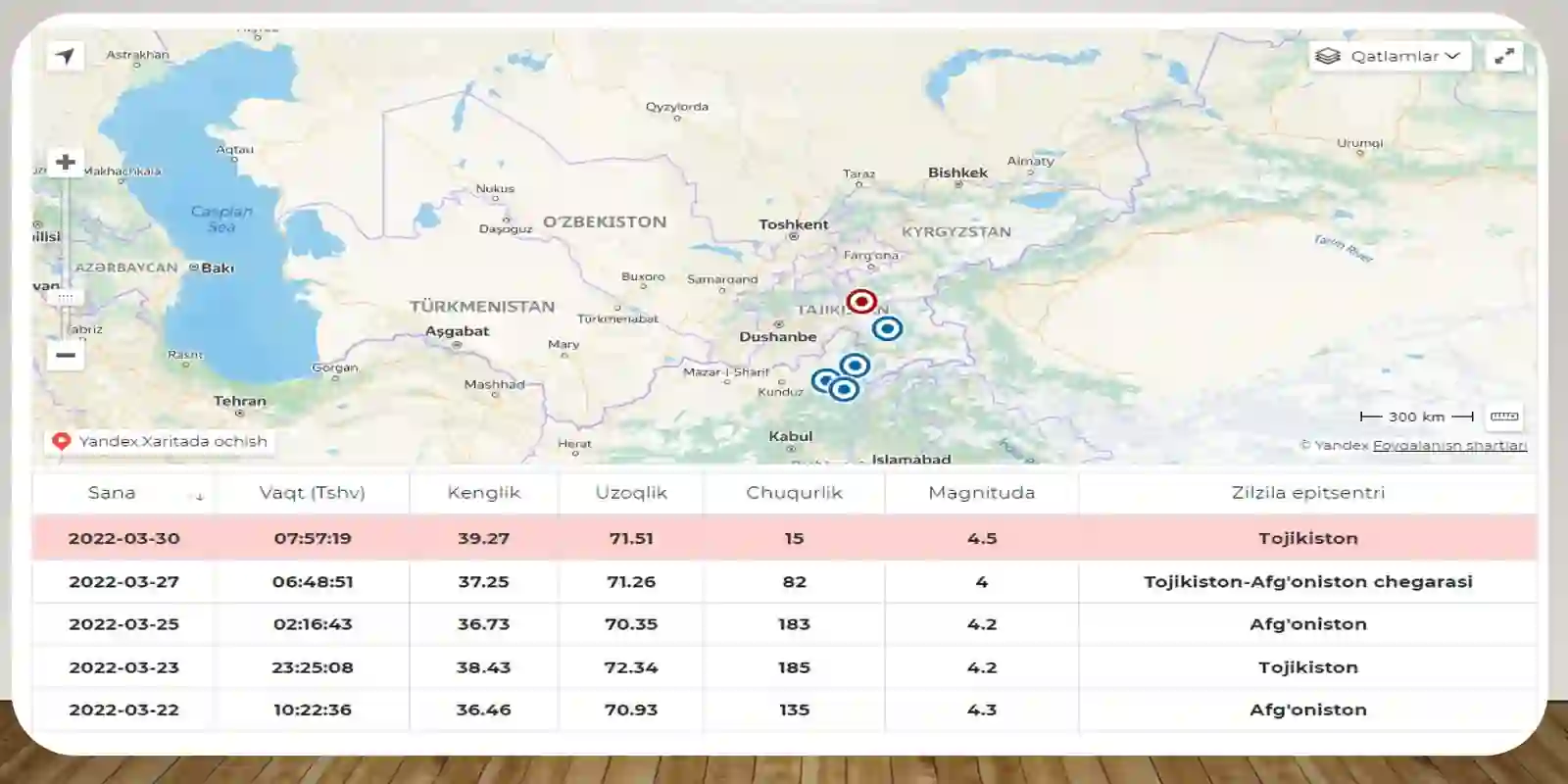Select the 2022-03-27 Tojikiston-Afg'oniston chegarasi row

coord(784,581)
